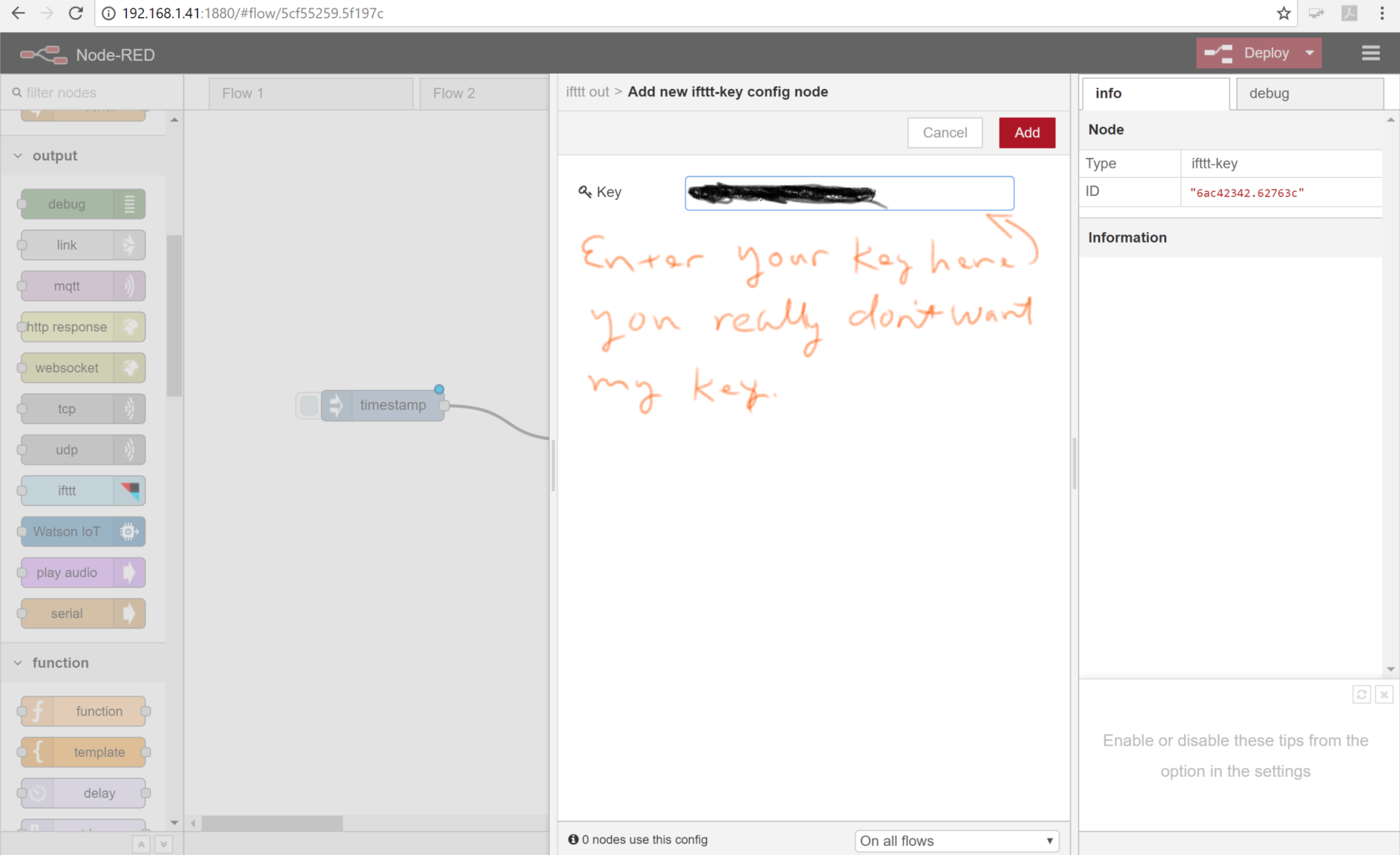The width and height of the screenshot is (1400, 855).
Task: Click the browser reload icon
Action: (75, 13)
